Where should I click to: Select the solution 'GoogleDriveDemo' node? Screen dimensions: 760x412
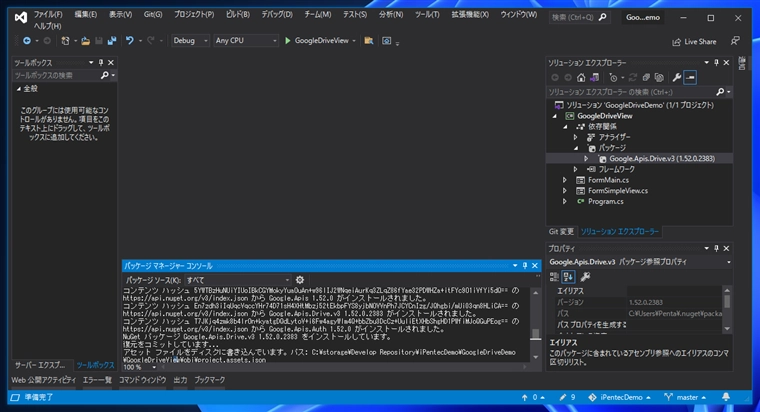coord(640,105)
